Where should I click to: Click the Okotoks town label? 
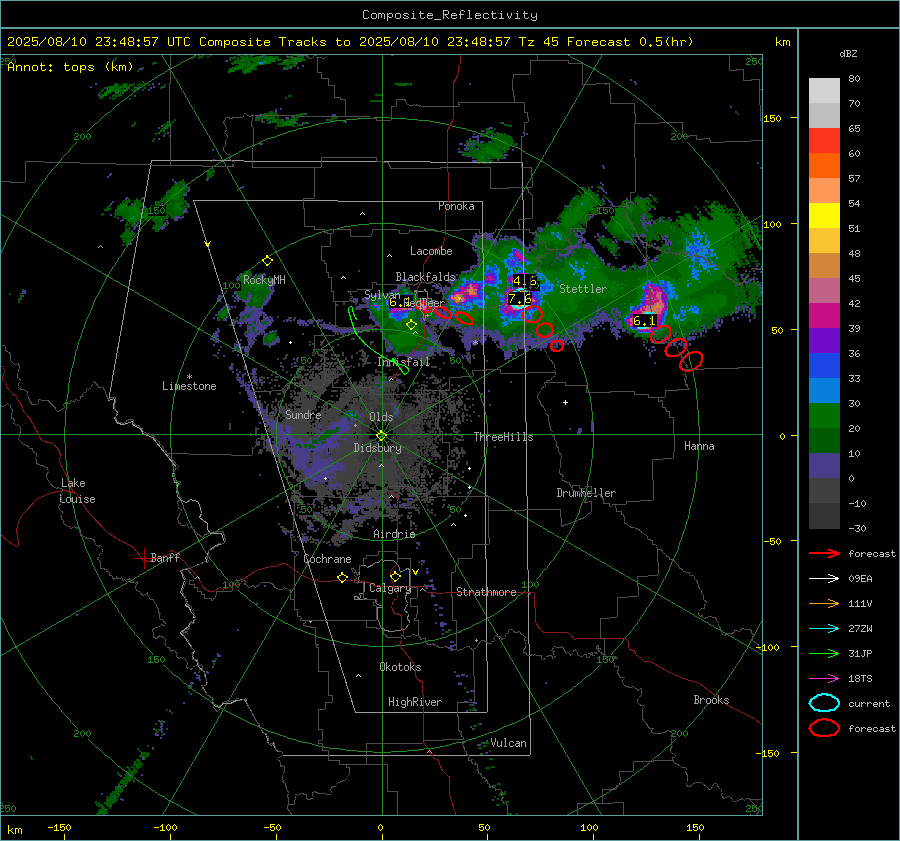(400, 667)
